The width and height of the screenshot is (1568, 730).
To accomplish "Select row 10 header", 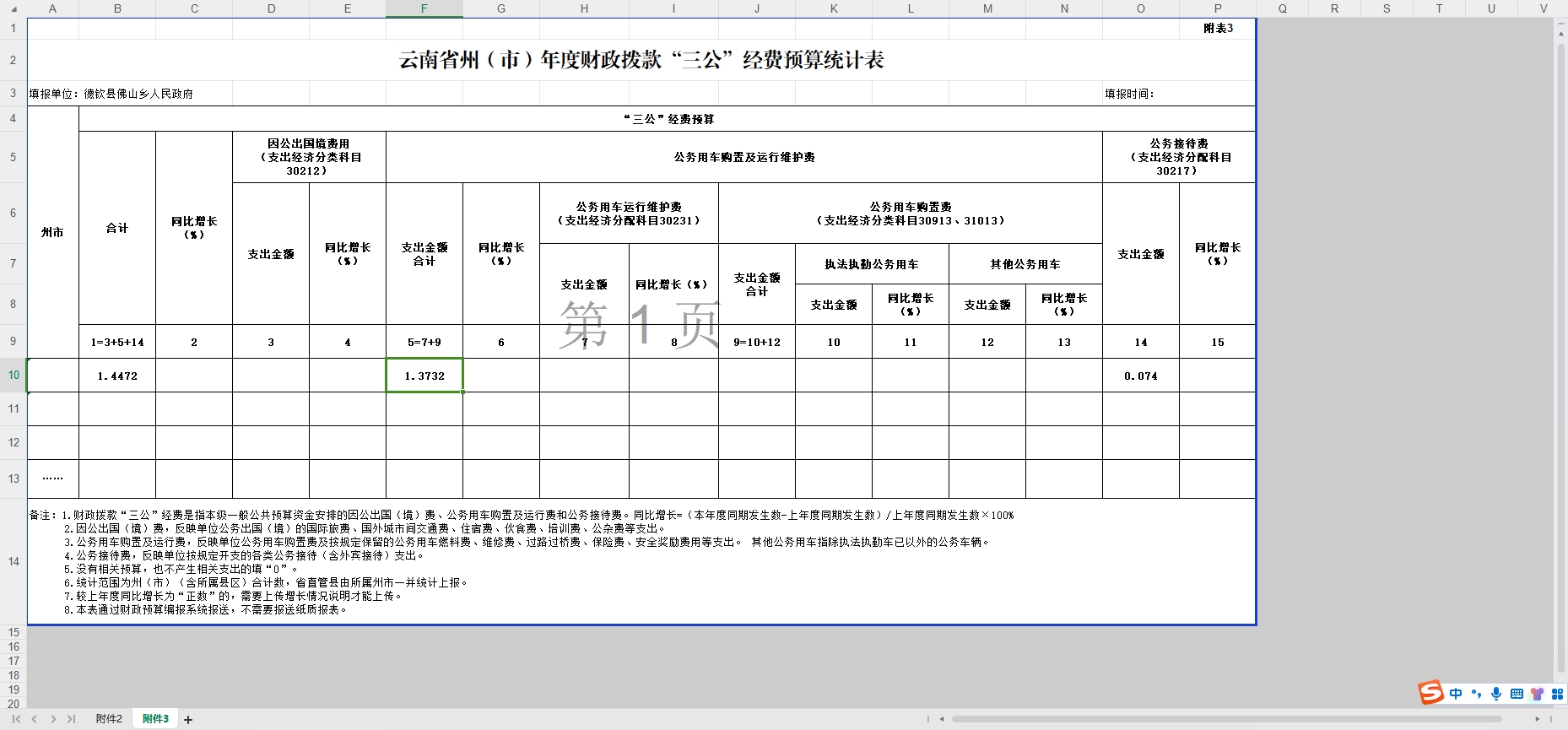I will click(x=14, y=376).
